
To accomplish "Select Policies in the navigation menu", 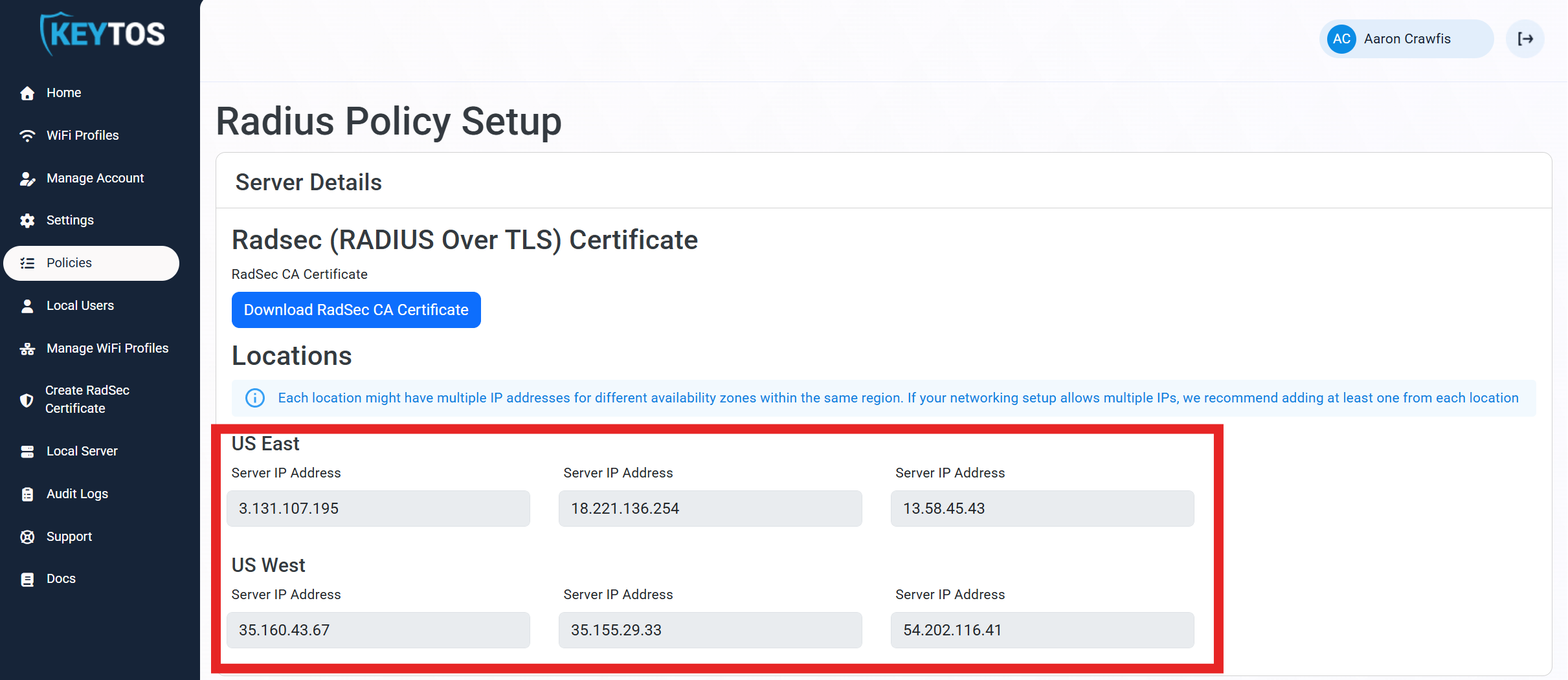I will coord(69,263).
